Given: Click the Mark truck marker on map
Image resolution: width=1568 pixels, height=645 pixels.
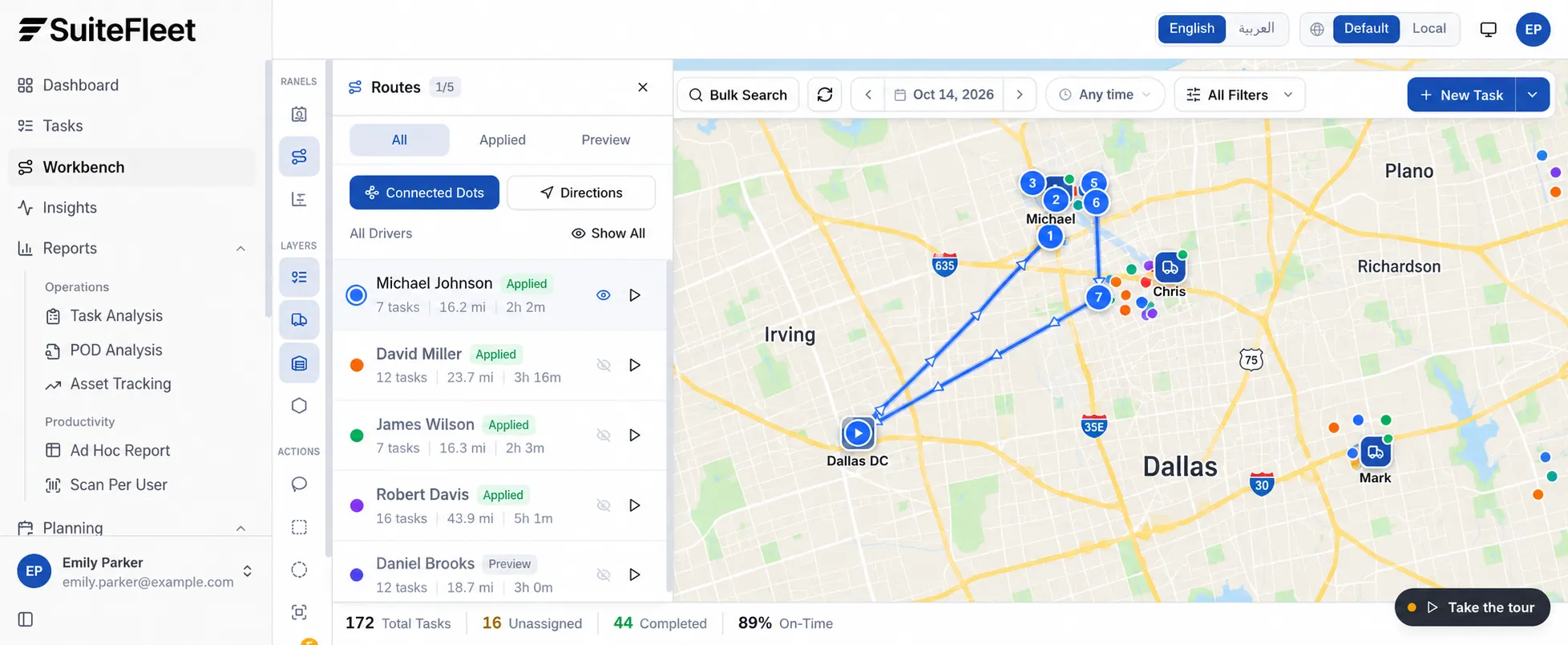Looking at the screenshot, I should tap(1376, 452).
